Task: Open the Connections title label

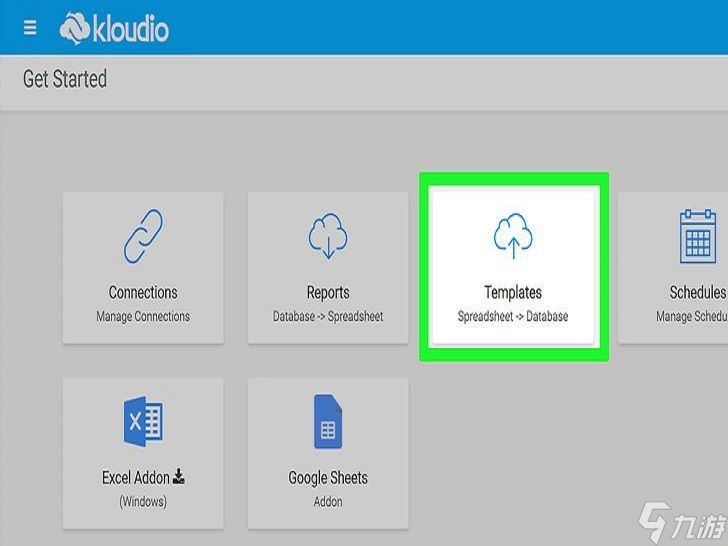Action: point(143,292)
